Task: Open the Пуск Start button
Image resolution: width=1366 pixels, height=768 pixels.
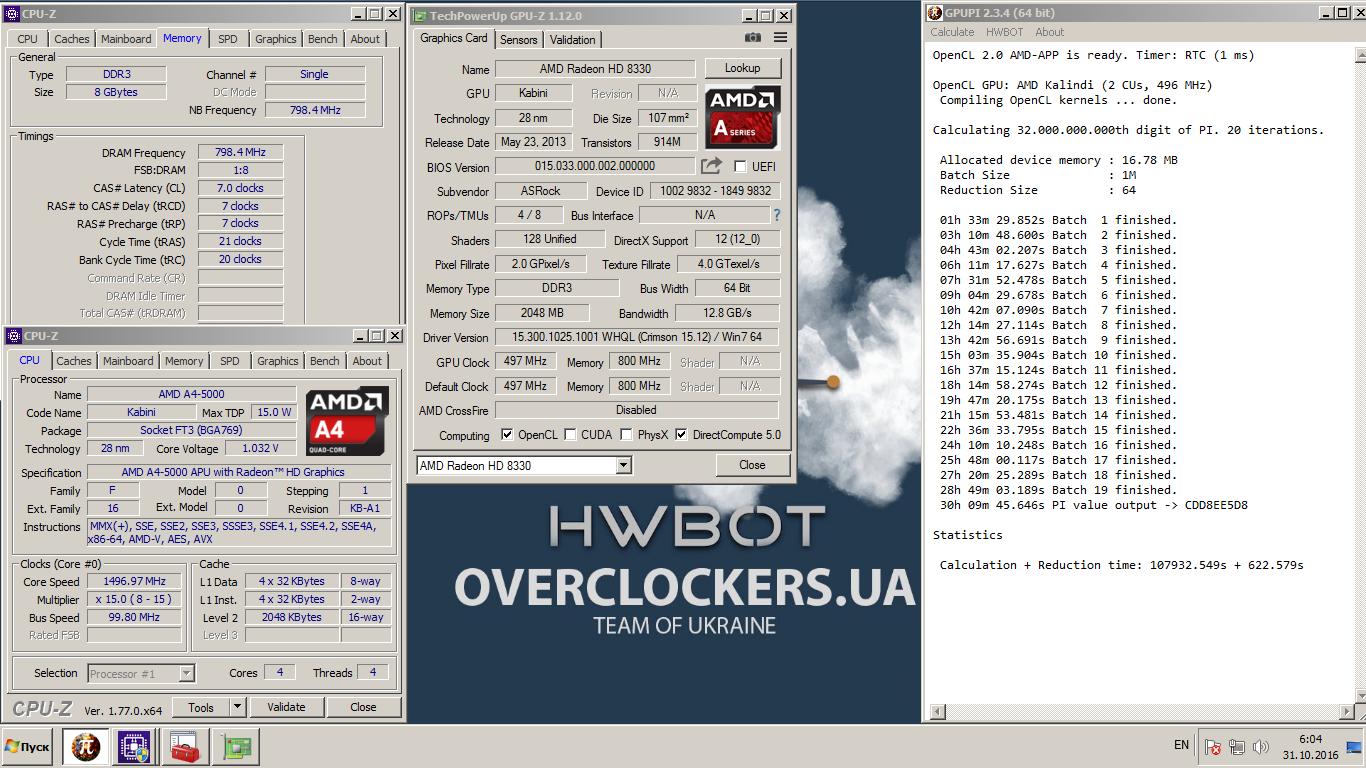Action: [x=27, y=746]
